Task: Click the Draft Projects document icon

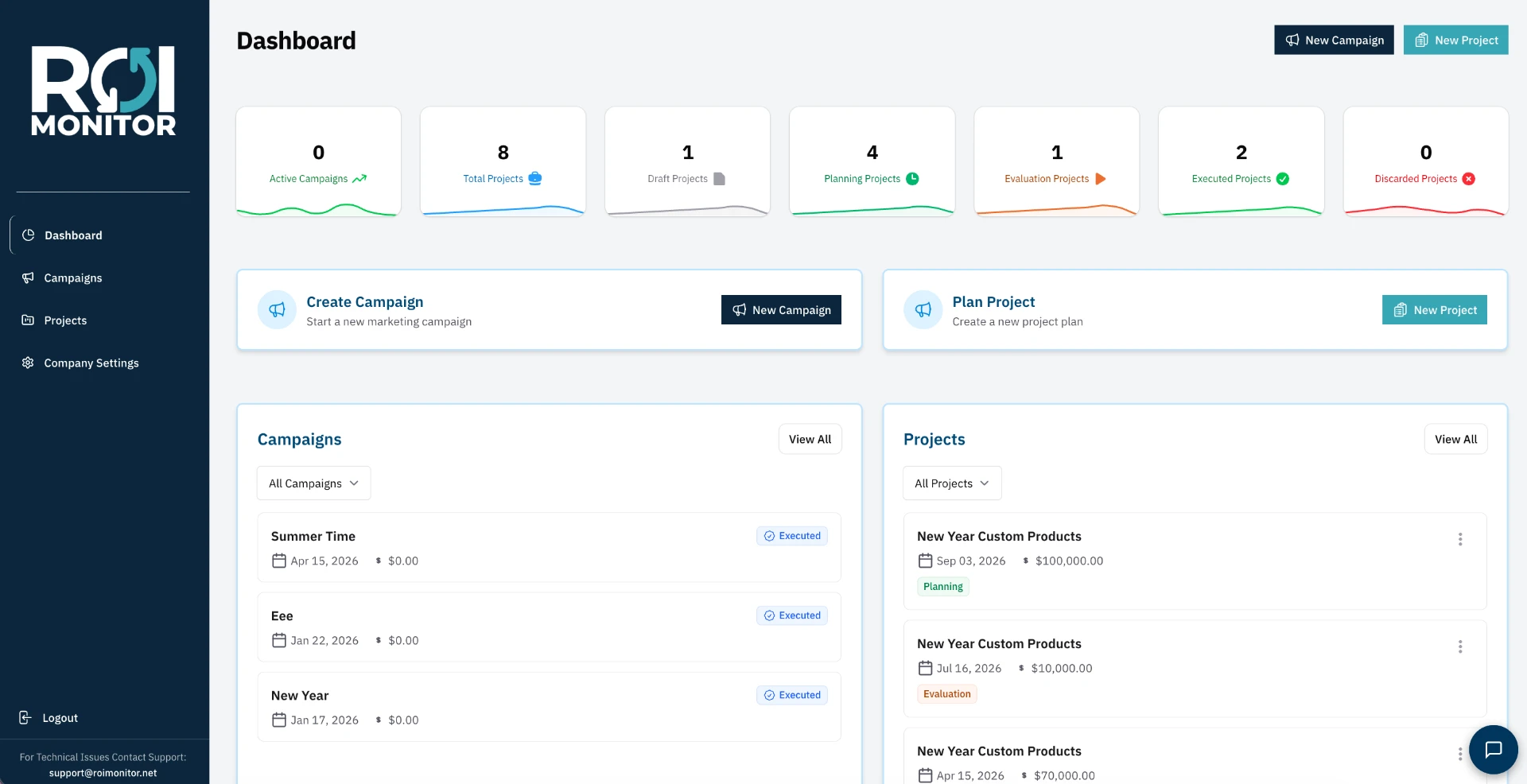Action: coord(719,179)
